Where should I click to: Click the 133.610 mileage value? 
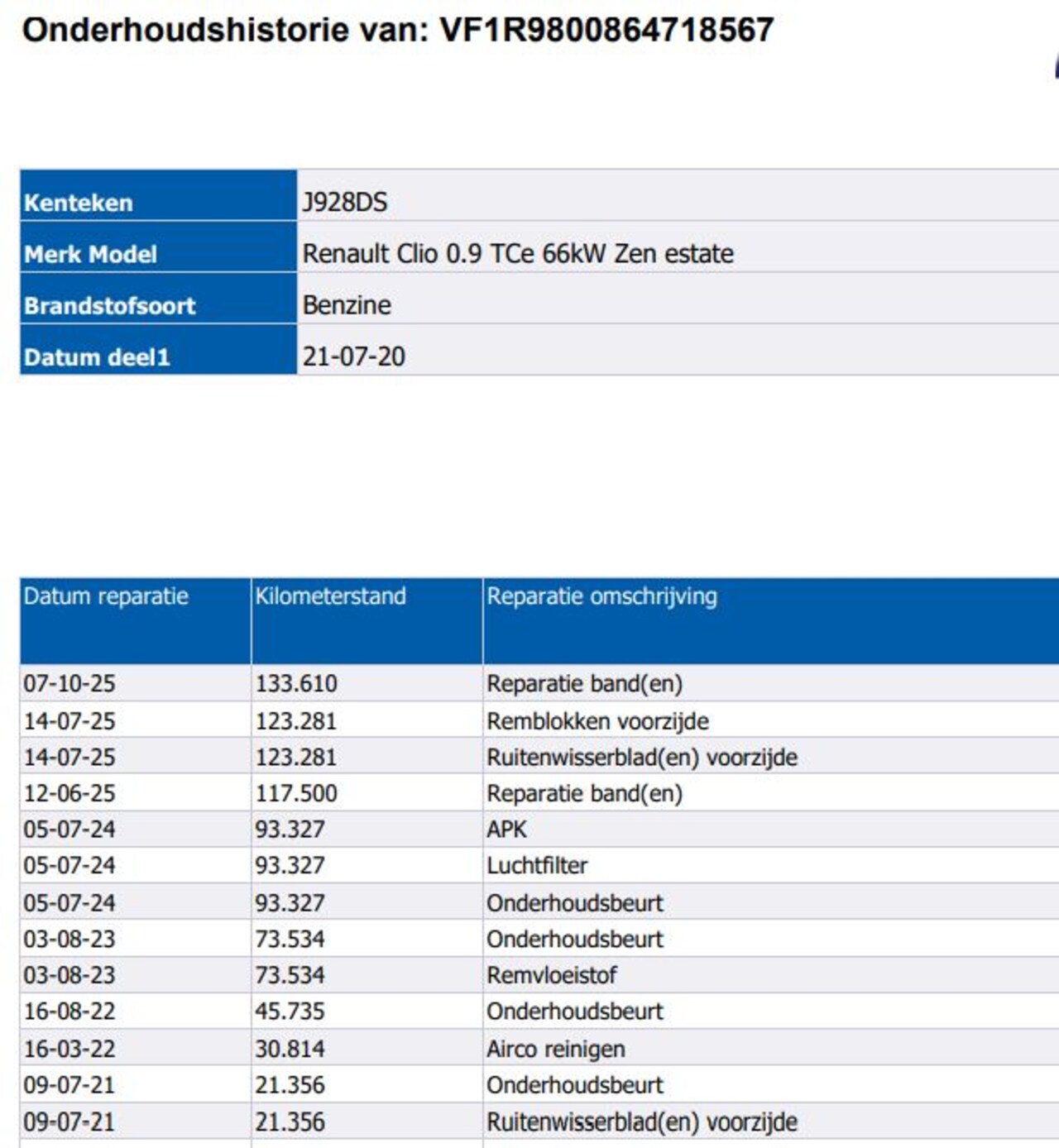point(296,684)
